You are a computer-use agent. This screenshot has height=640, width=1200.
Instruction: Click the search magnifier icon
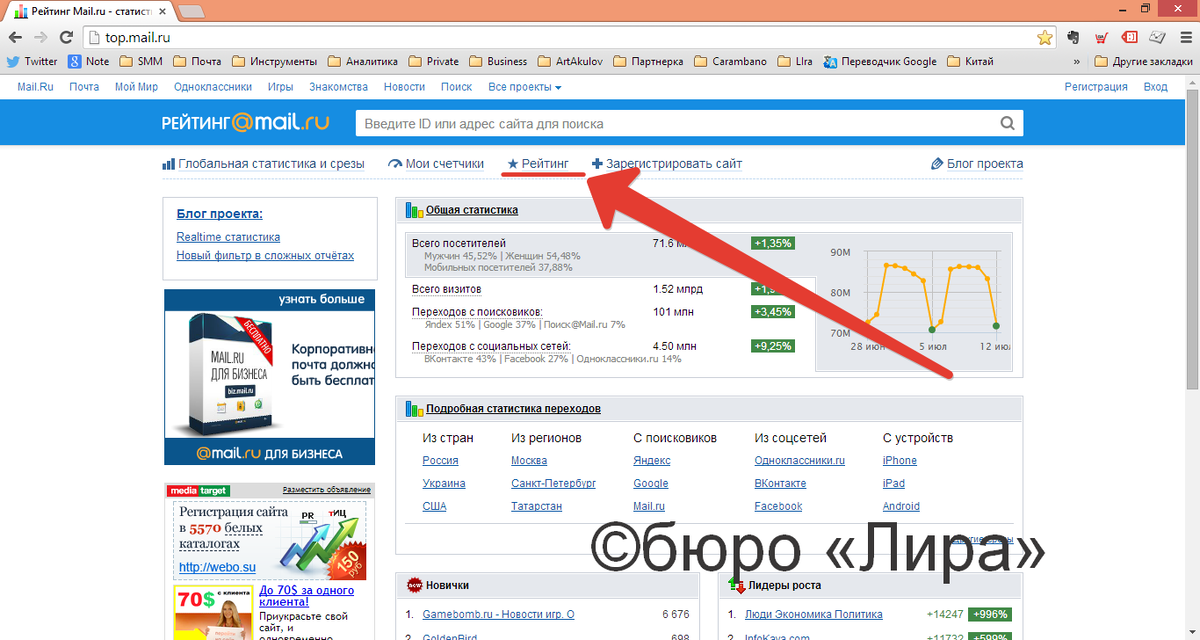[1008, 124]
